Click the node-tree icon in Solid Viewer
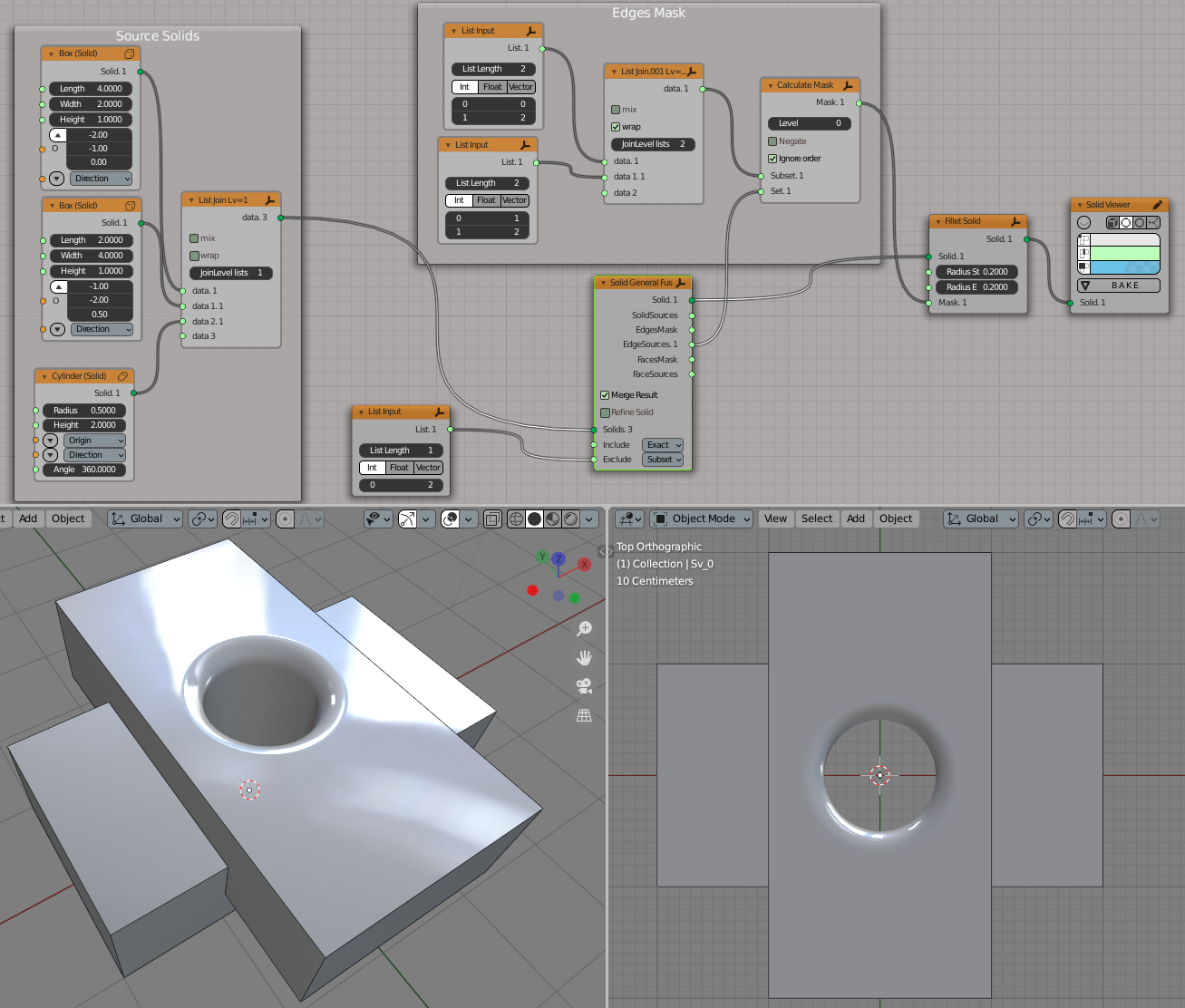The image size is (1185, 1008). pyautogui.click(x=1153, y=222)
